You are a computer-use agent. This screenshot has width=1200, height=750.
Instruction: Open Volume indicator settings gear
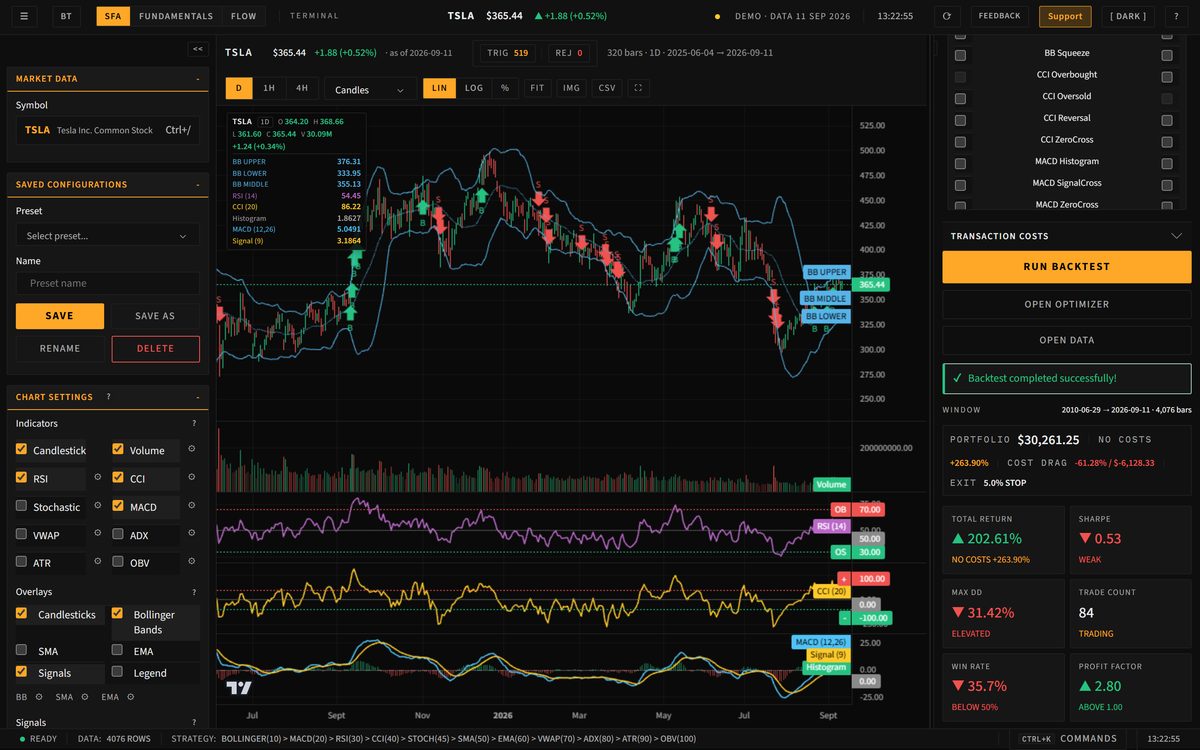192,450
